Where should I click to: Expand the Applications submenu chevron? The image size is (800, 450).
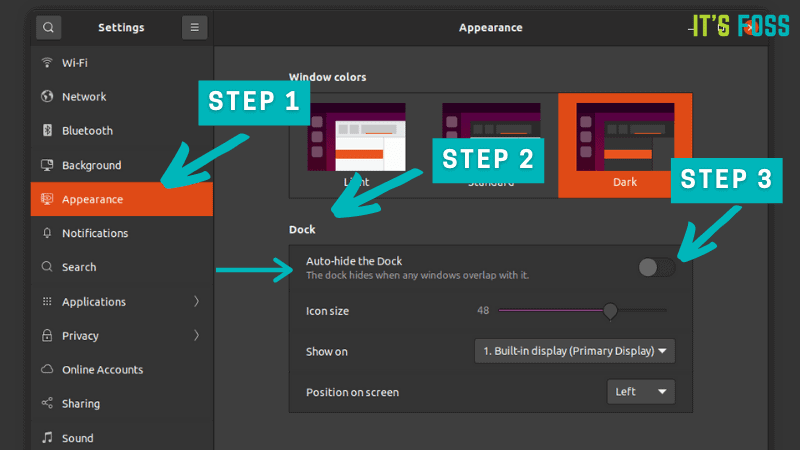tap(196, 302)
